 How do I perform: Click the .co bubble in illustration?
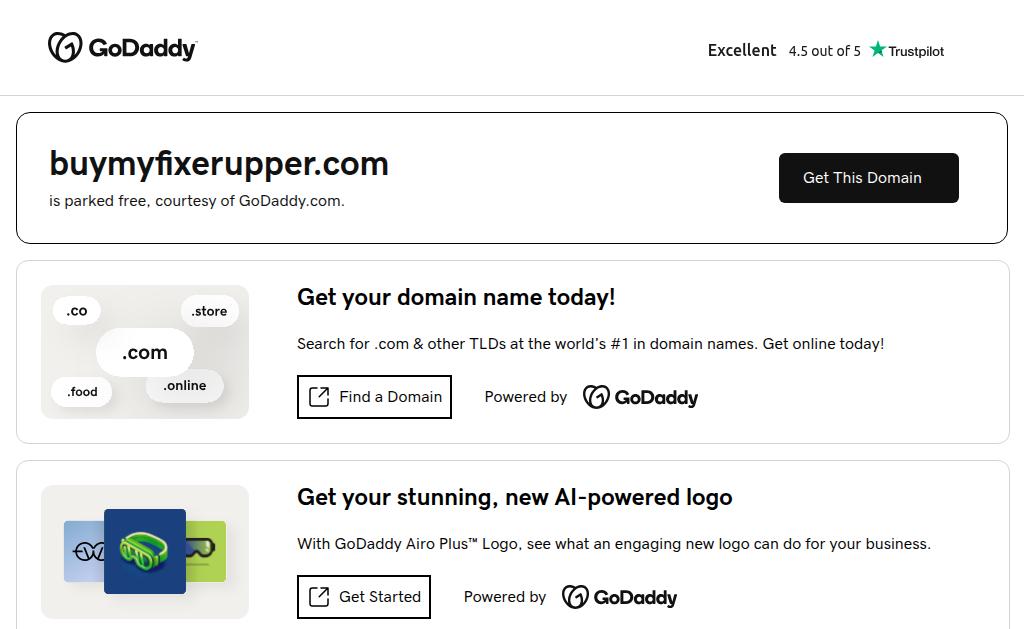[77, 311]
